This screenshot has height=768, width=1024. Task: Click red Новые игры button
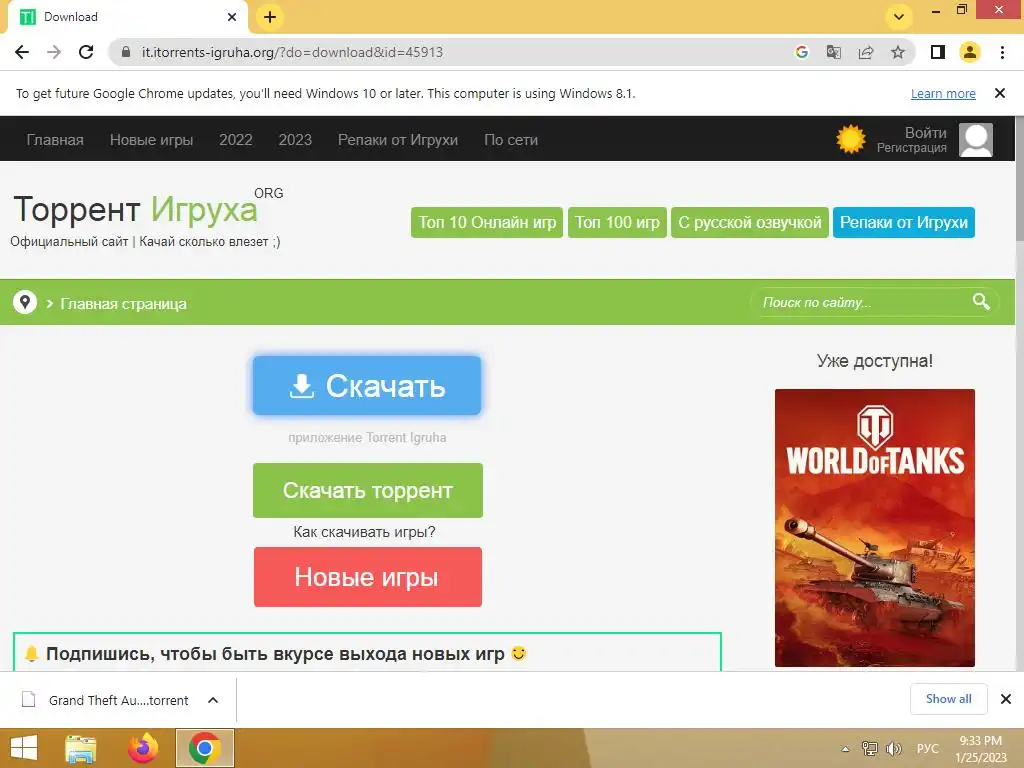pos(368,577)
